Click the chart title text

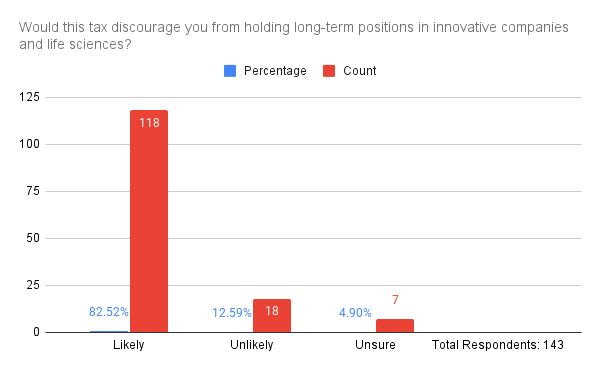pos(294,36)
